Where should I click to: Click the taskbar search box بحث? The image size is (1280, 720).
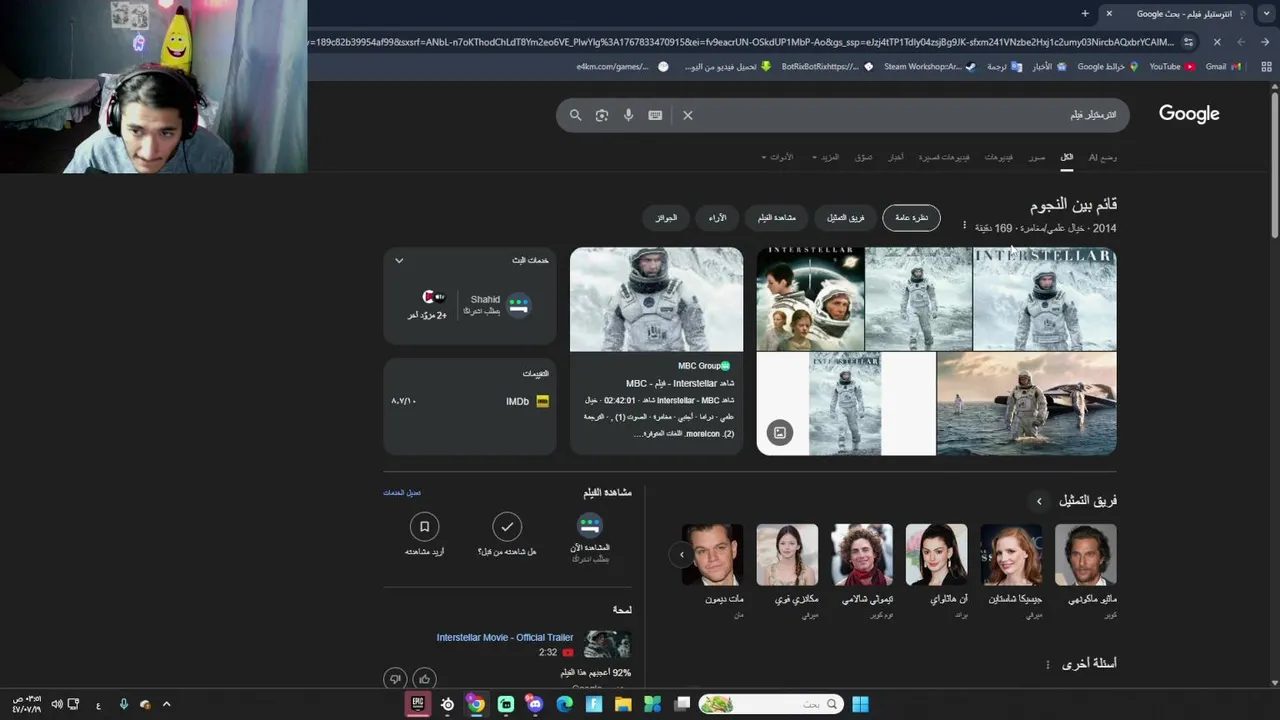pos(770,704)
